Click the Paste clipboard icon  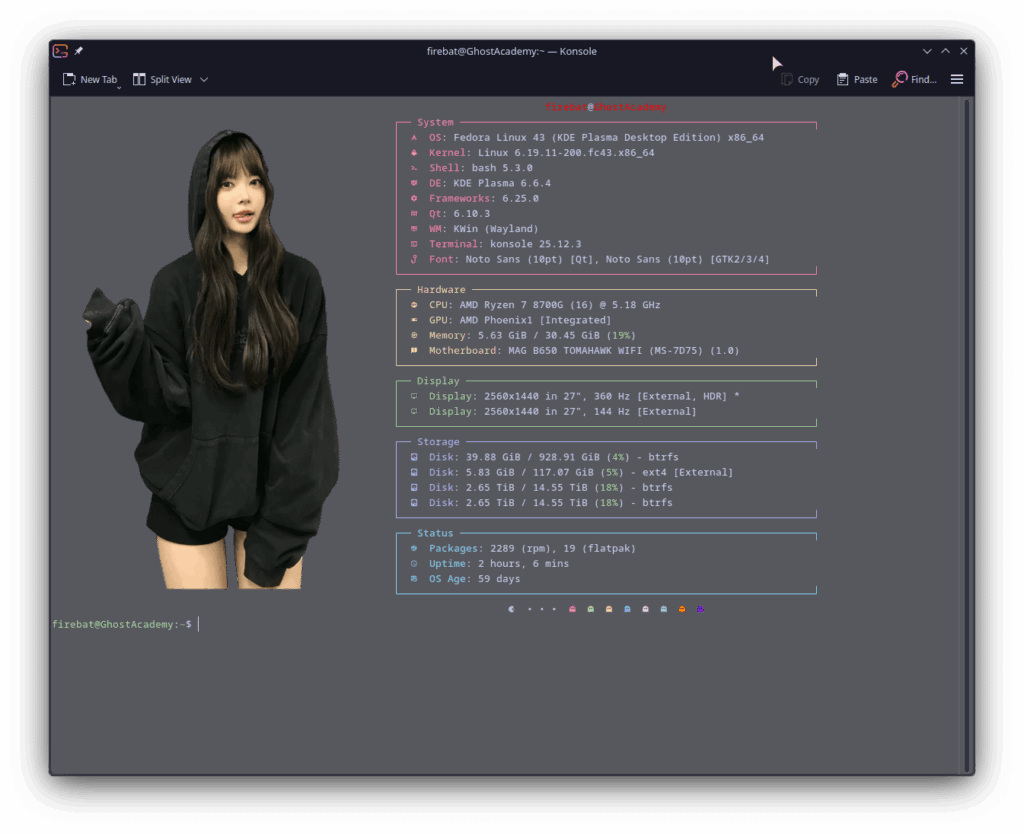point(843,80)
